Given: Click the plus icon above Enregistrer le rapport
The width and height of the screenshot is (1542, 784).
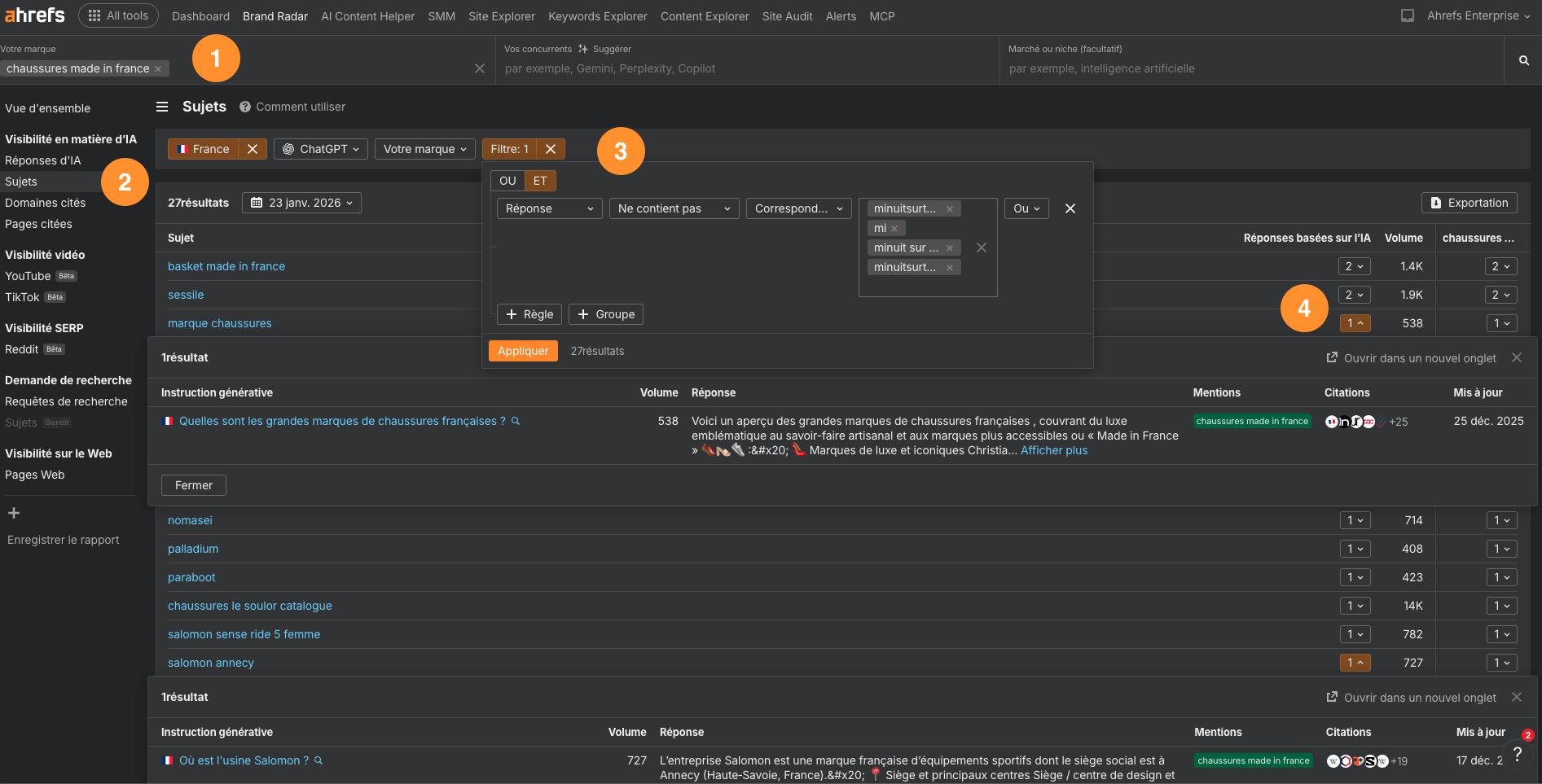Looking at the screenshot, I should (13, 513).
